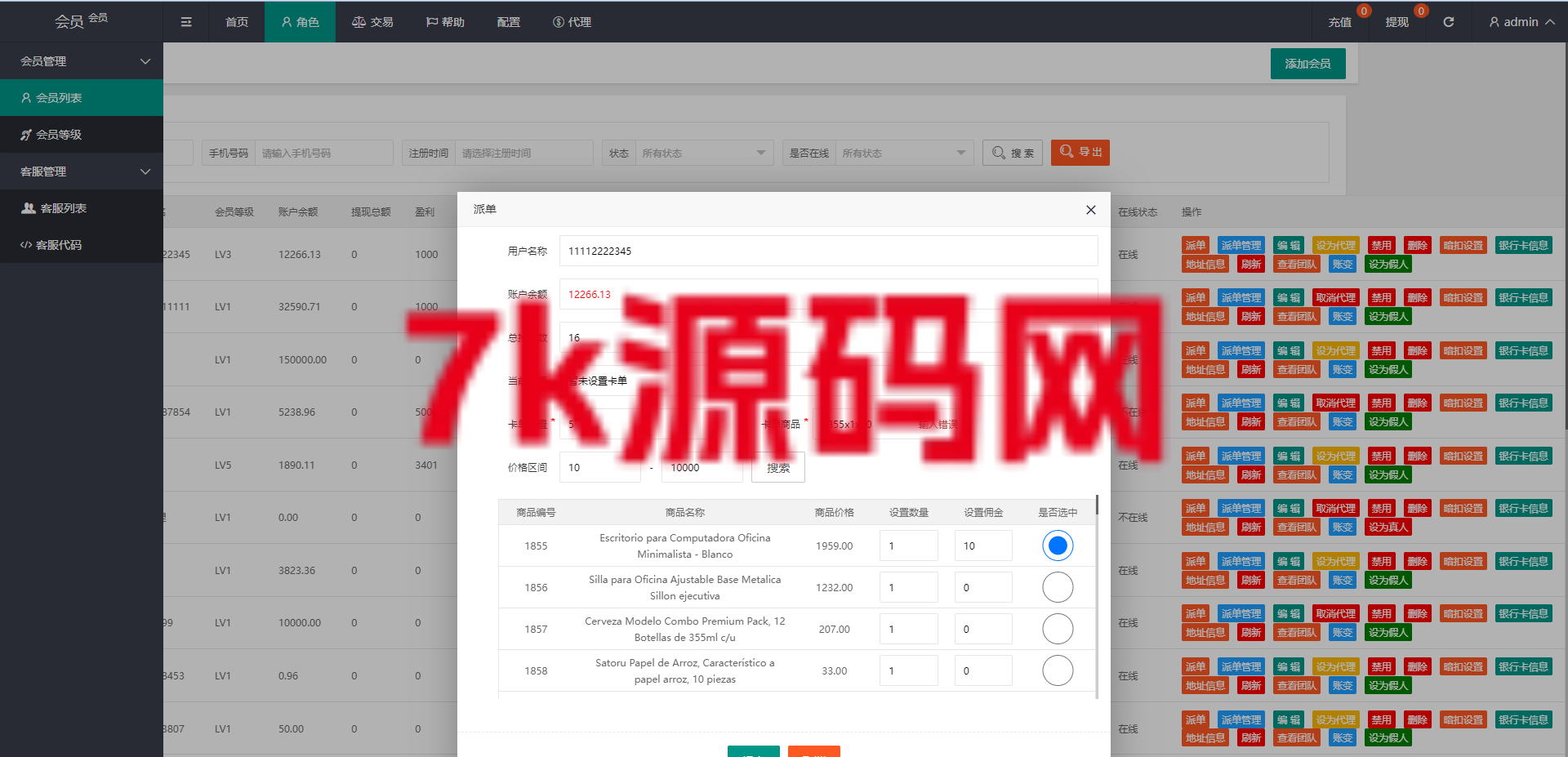Click 暗扣设置 in the first member row
Viewport: 1568px width, 757px height.
click(1463, 245)
